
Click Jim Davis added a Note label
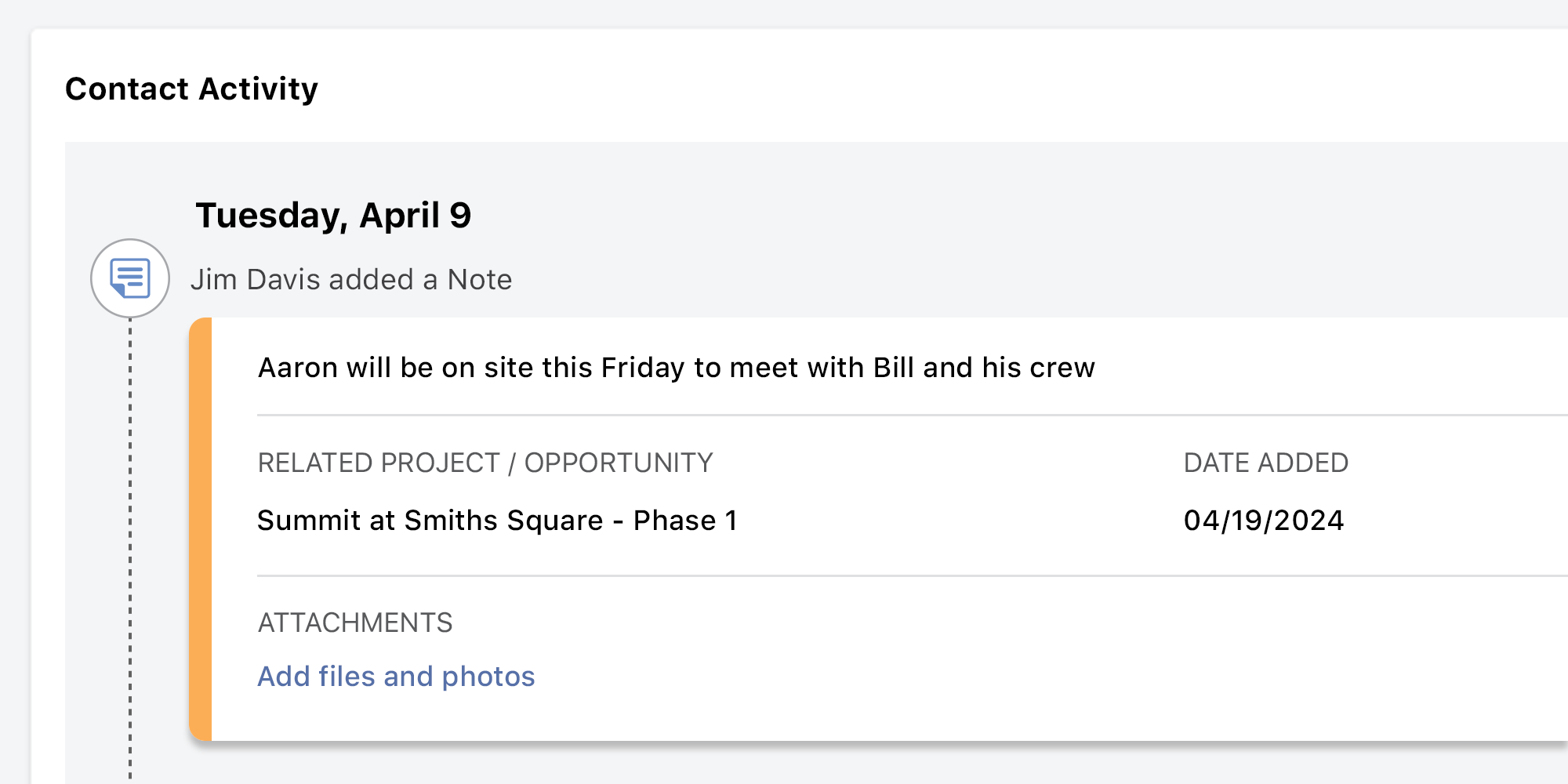coord(352,279)
